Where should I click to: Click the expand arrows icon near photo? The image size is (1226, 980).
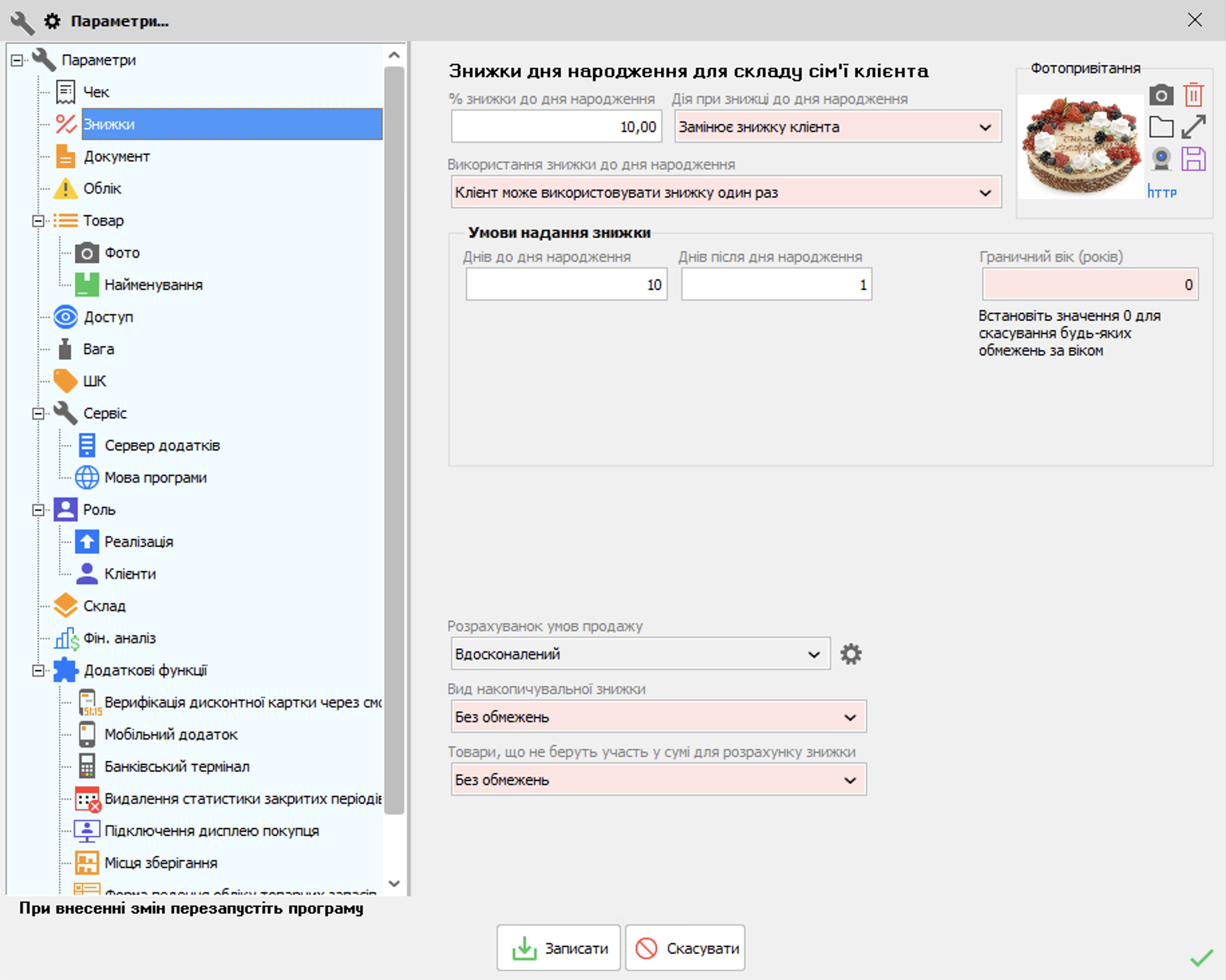1193,127
